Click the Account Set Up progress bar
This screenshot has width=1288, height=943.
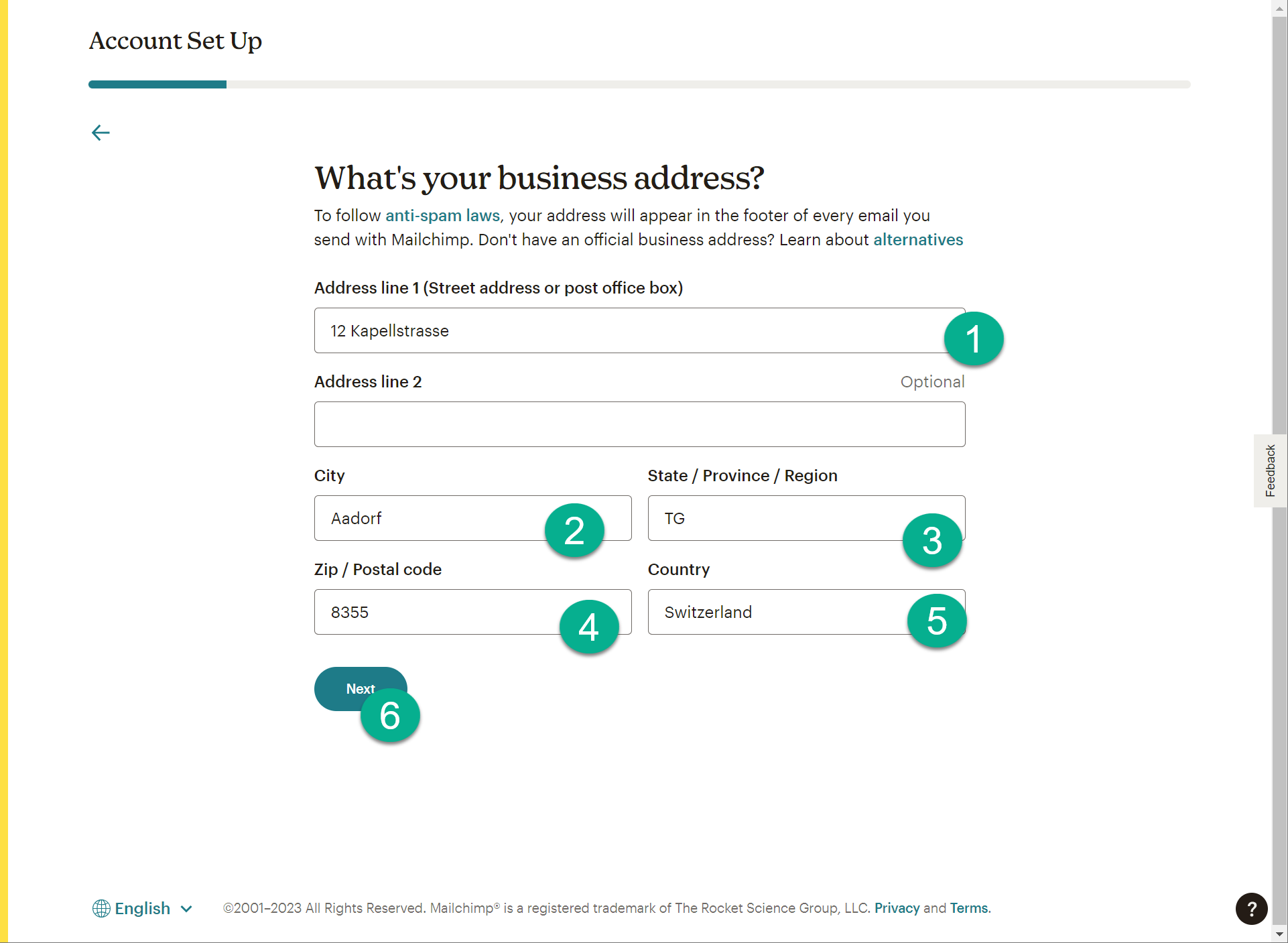pos(639,84)
